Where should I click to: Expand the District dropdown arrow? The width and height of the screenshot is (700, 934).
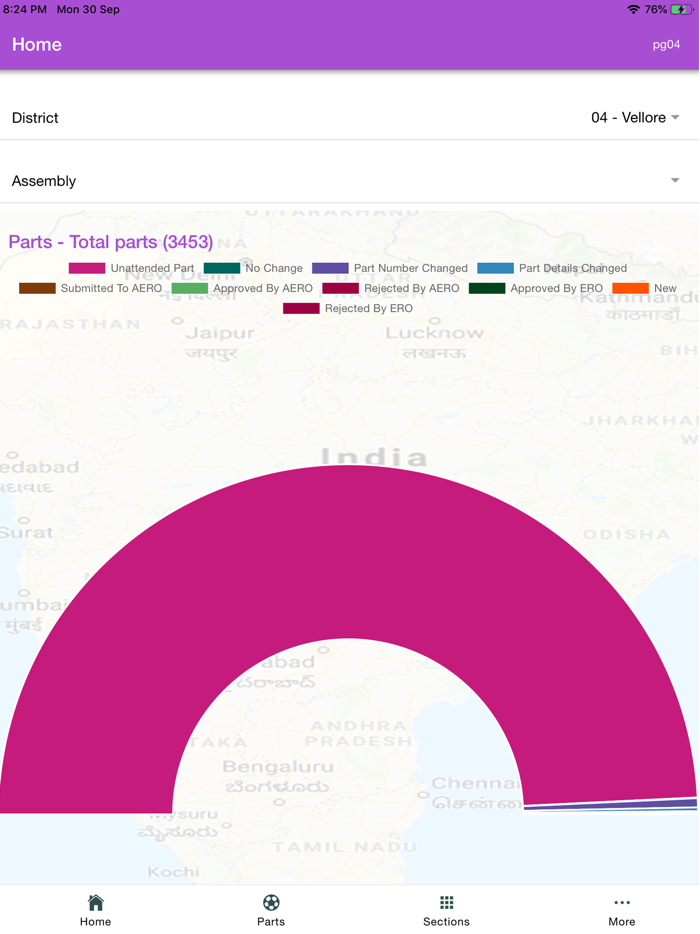676,118
